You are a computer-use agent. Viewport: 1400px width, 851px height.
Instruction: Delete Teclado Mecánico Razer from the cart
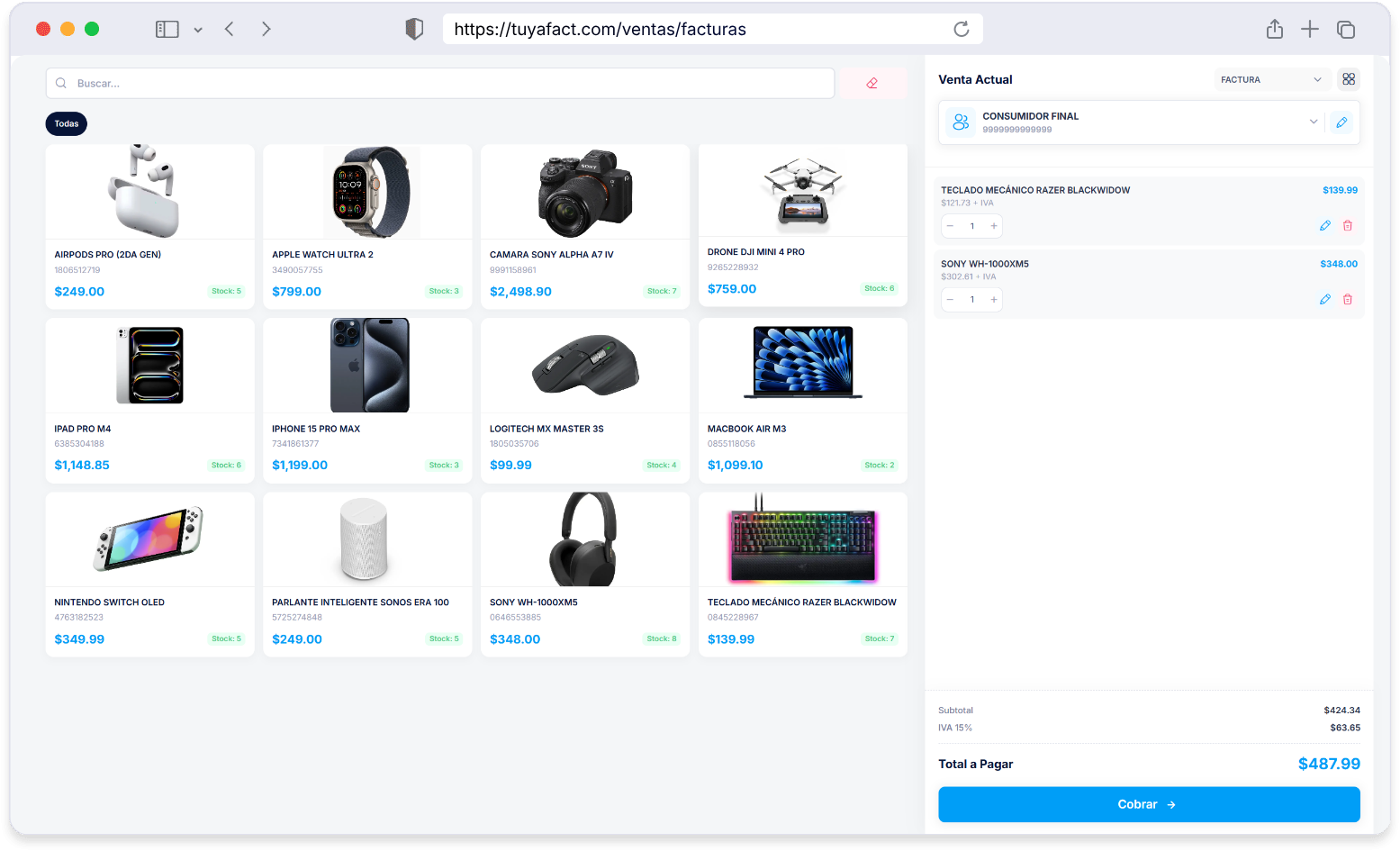(1347, 226)
